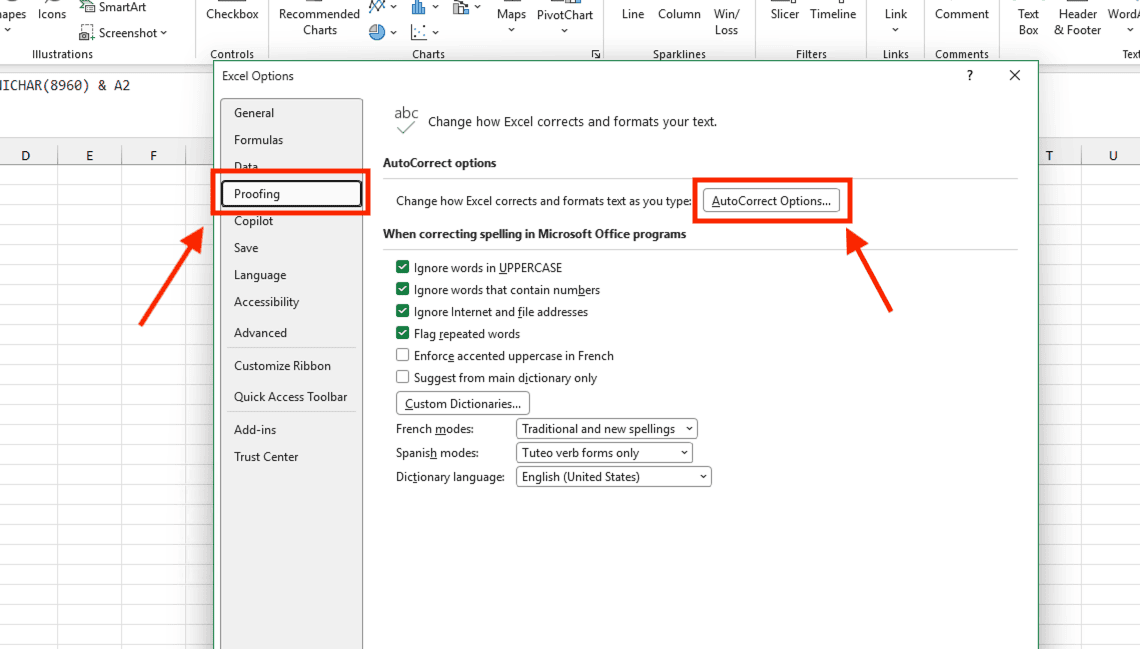Screen dimensions: 1140x649
Task: Open help for Excel Options dialog
Action: coord(969,76)
